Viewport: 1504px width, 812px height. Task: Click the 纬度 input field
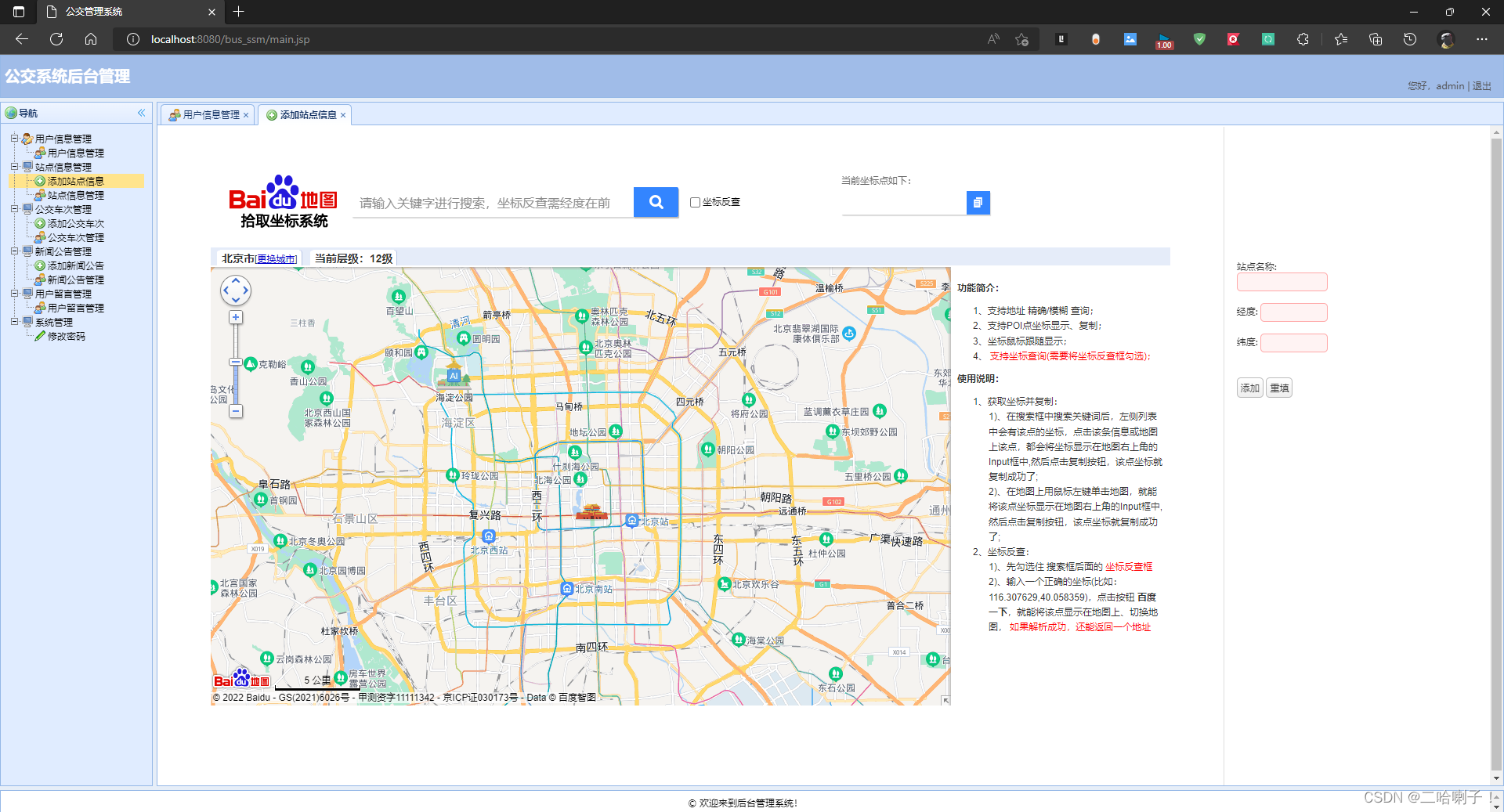[1293, 342]
